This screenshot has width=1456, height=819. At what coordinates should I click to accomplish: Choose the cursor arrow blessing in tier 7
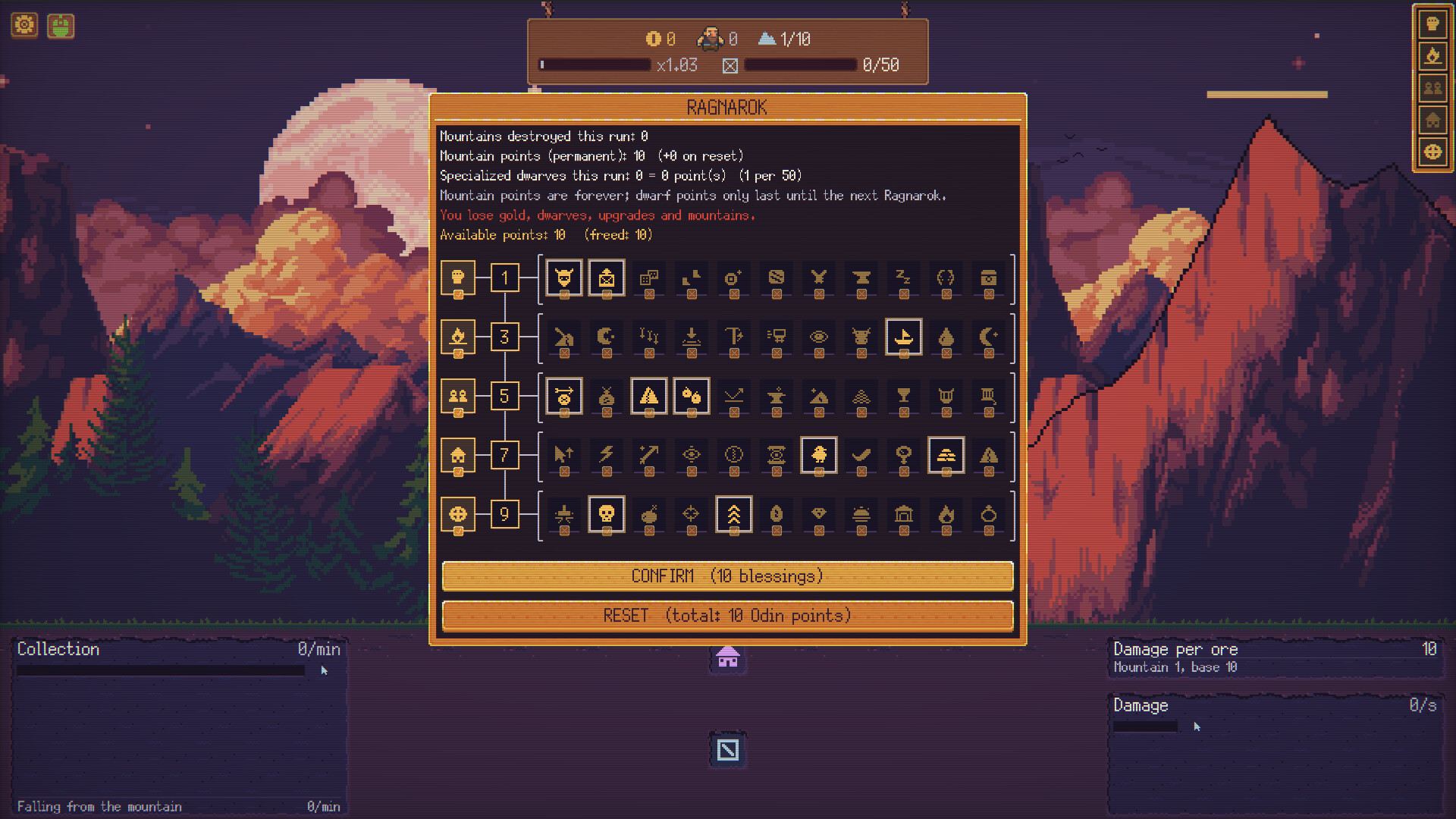(564, 455)
